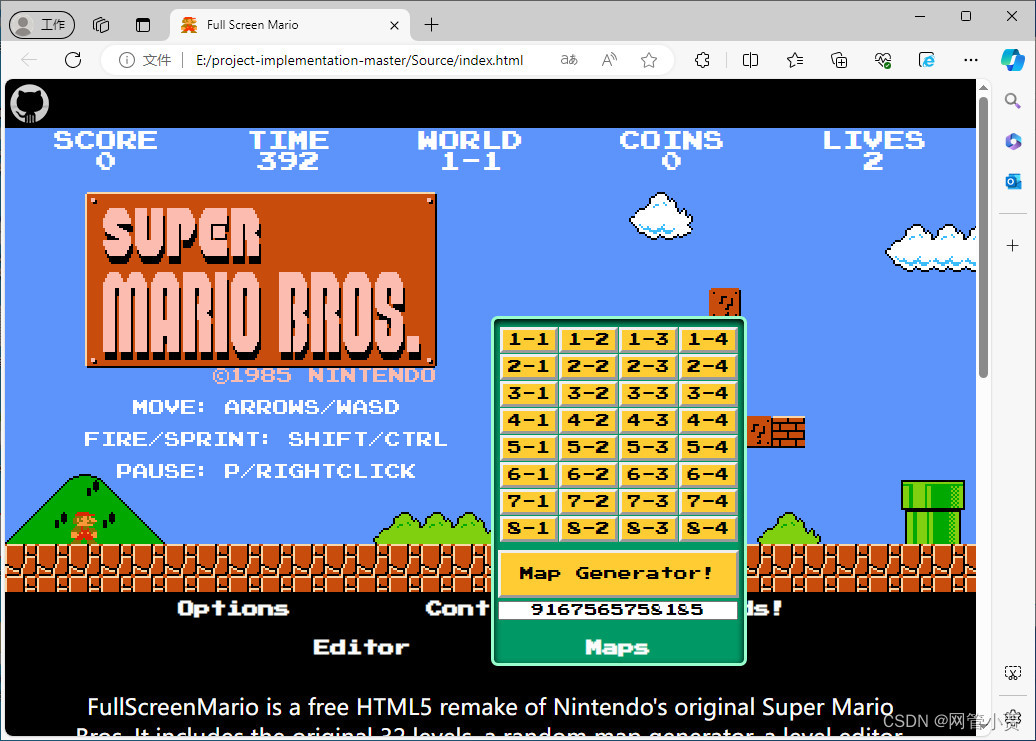Viewport: 1036px width, 741px height.
Task: Select level 3-2 in maps grid
Action: coord(588,393)
